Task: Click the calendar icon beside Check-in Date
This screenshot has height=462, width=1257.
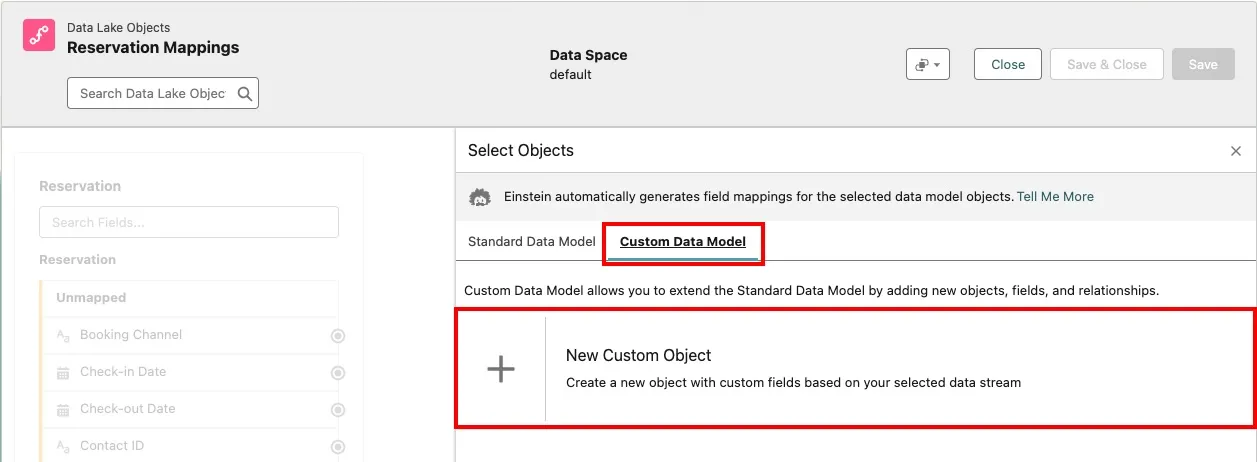Action: pos(62,373)
